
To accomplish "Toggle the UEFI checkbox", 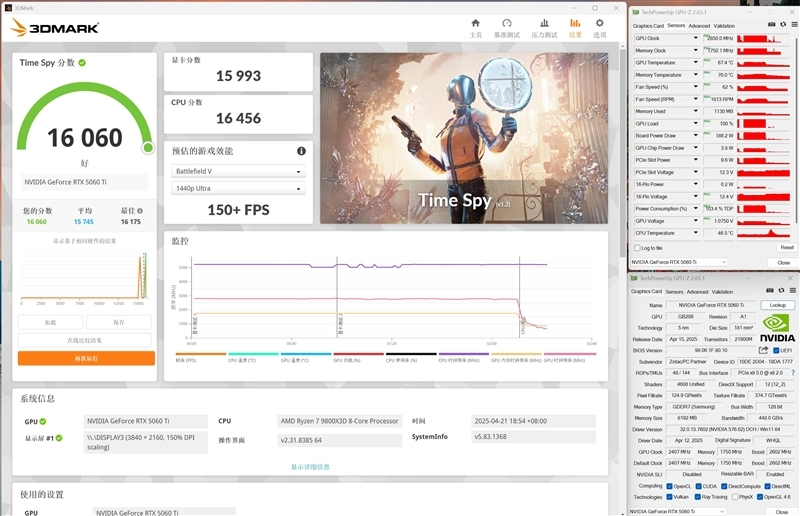I will tap(776, 351).
